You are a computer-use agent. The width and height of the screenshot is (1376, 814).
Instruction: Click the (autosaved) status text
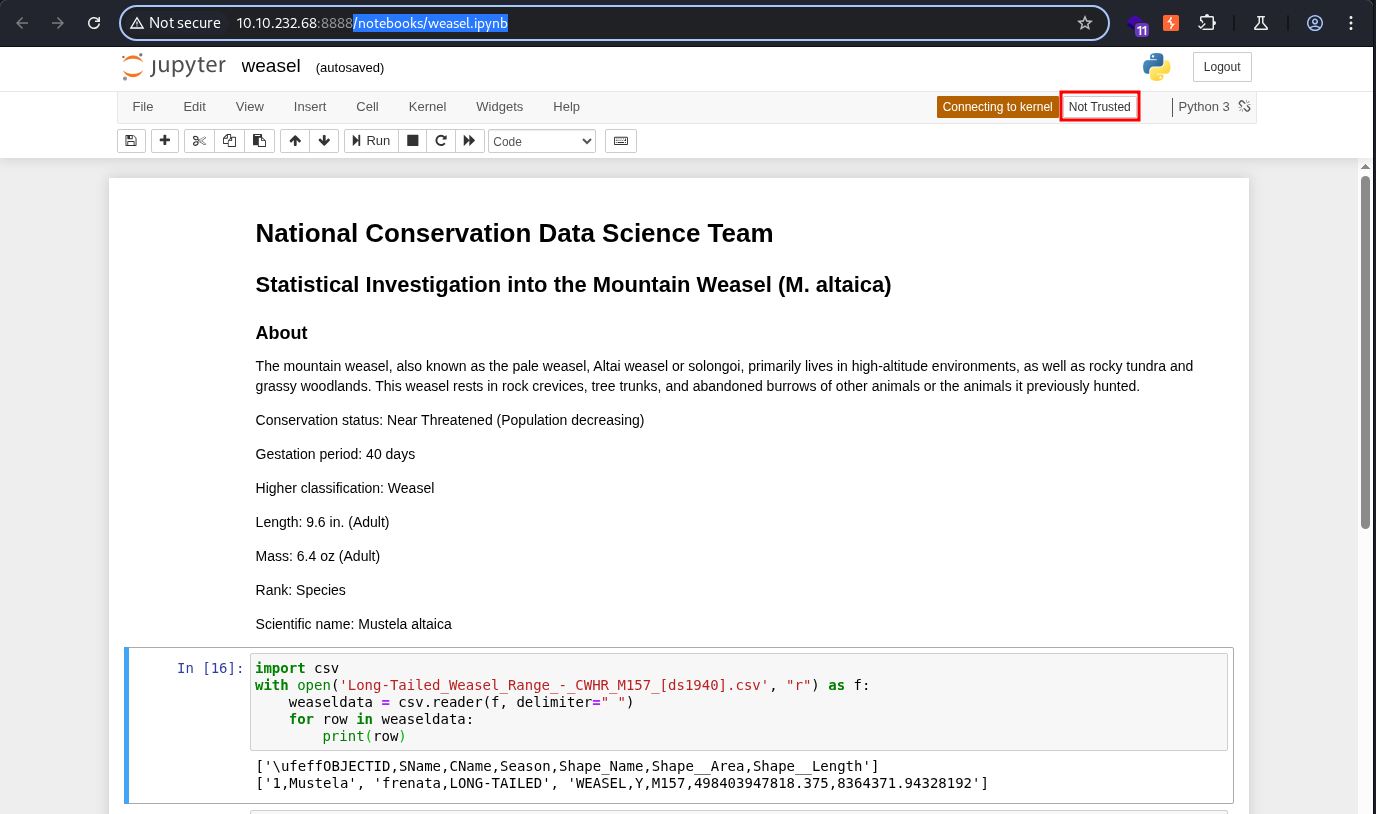(350, 67)
